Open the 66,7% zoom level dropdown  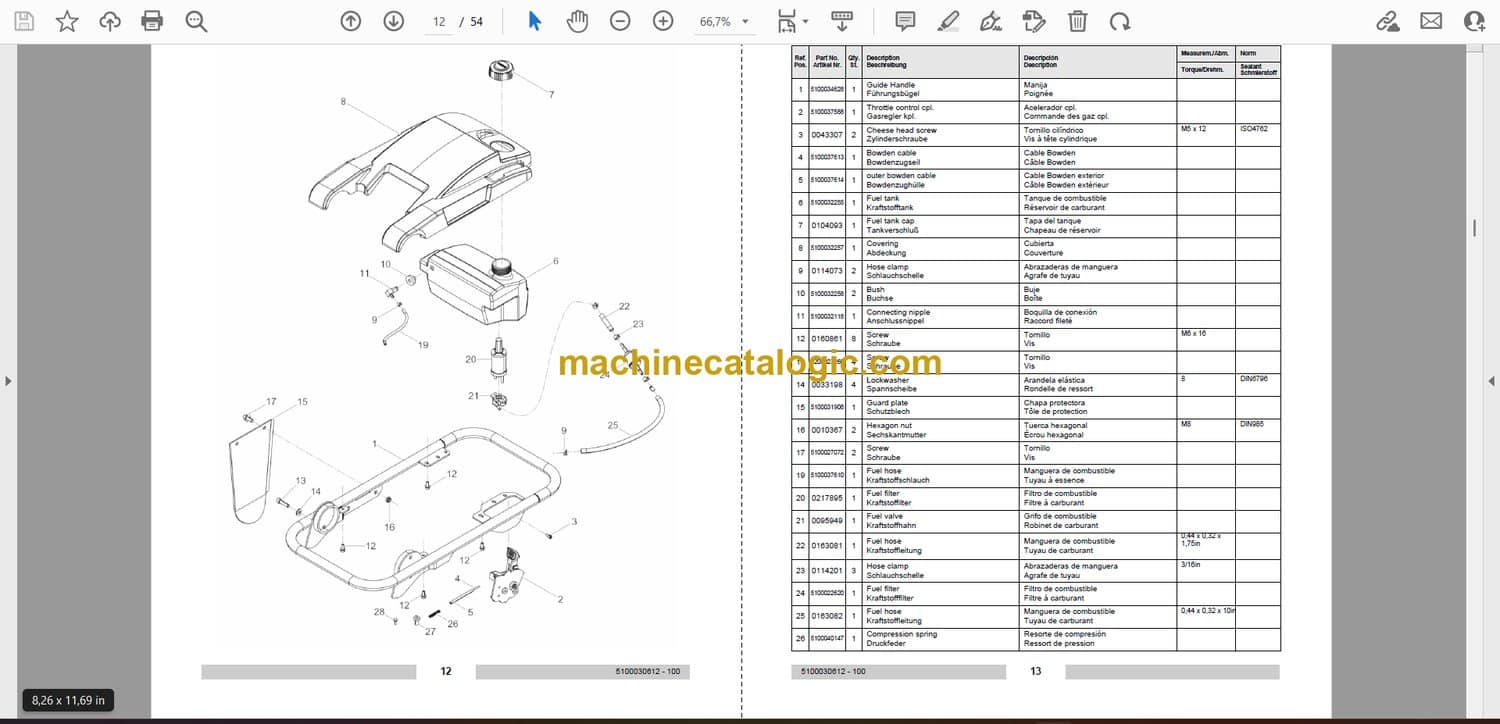(725, 21)
